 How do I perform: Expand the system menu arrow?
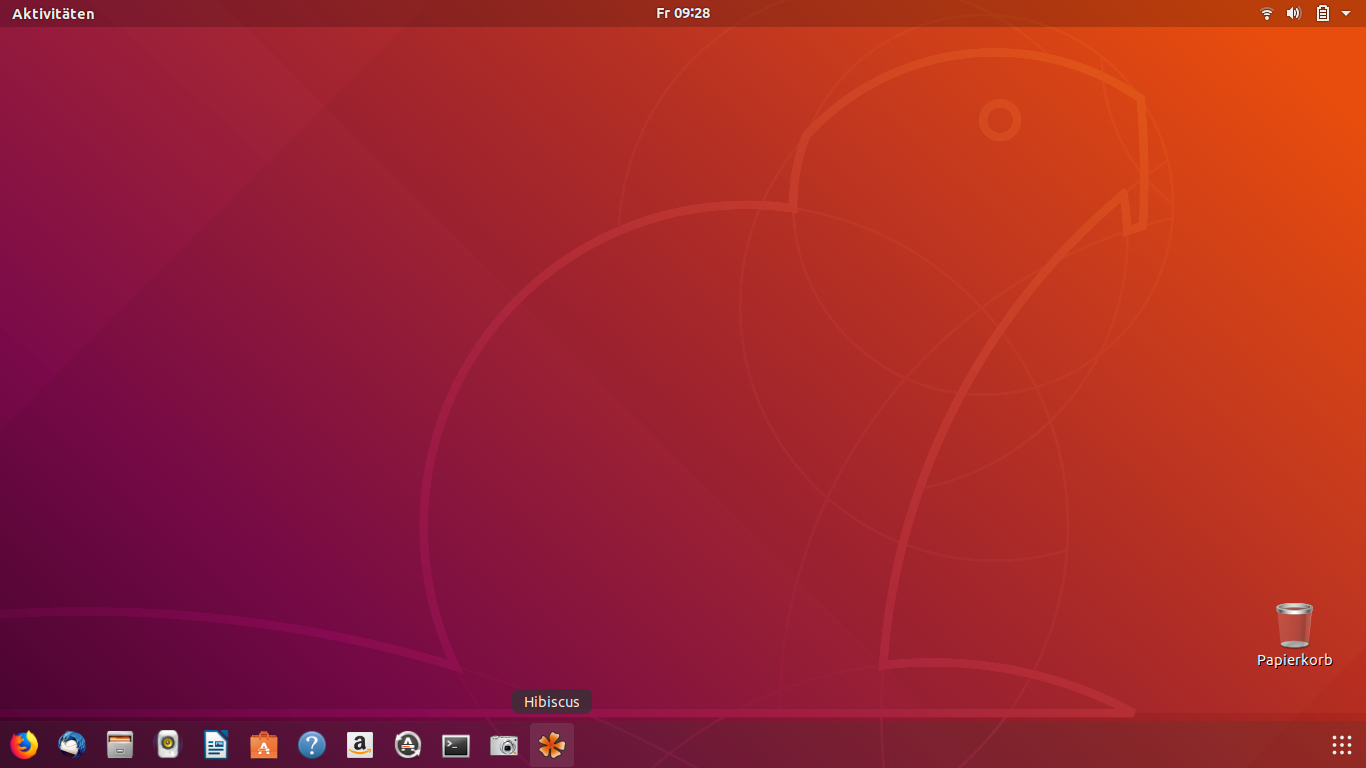point(1346,14)
